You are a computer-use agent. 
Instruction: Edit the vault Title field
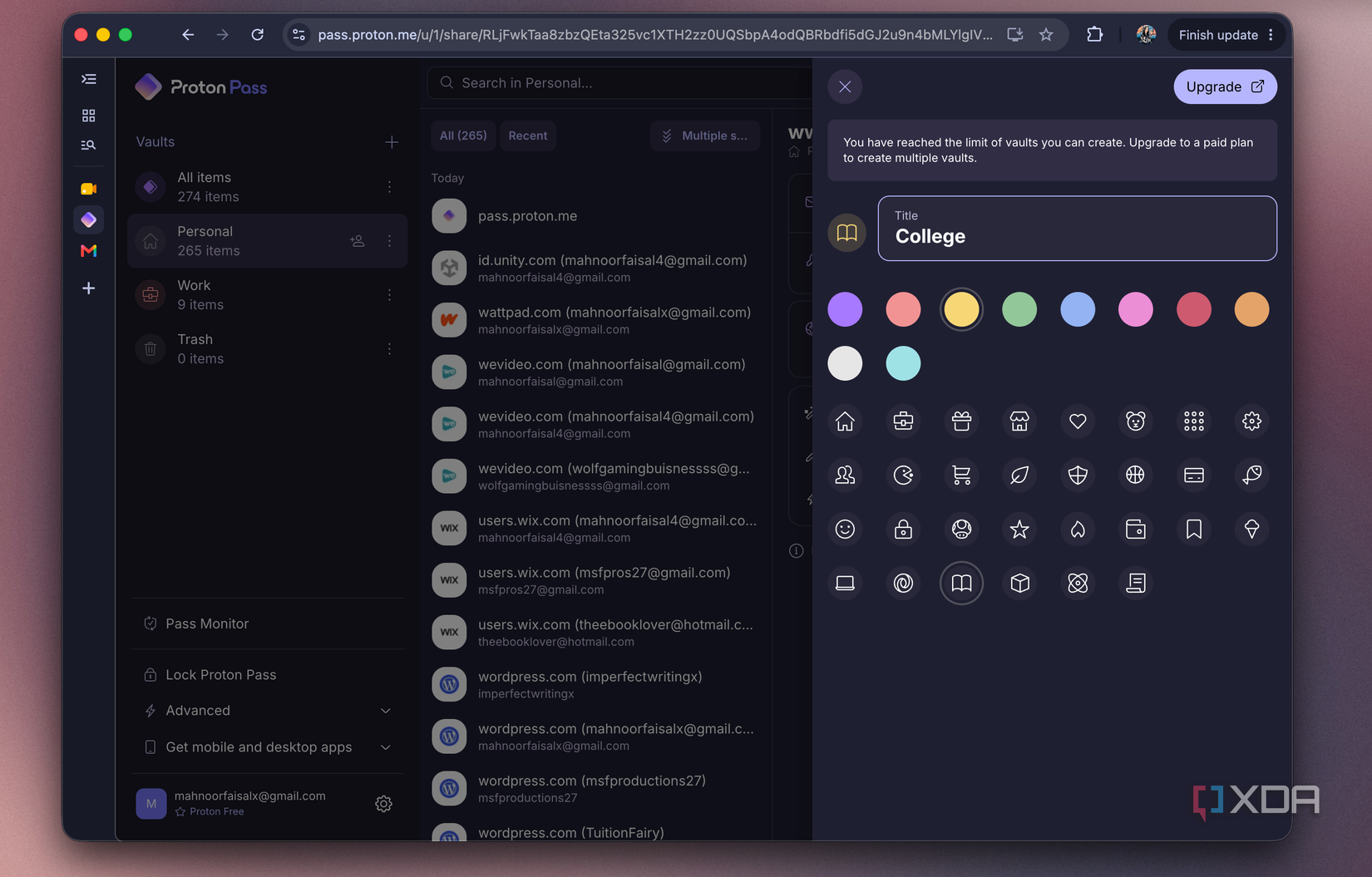coord(1077,229)
